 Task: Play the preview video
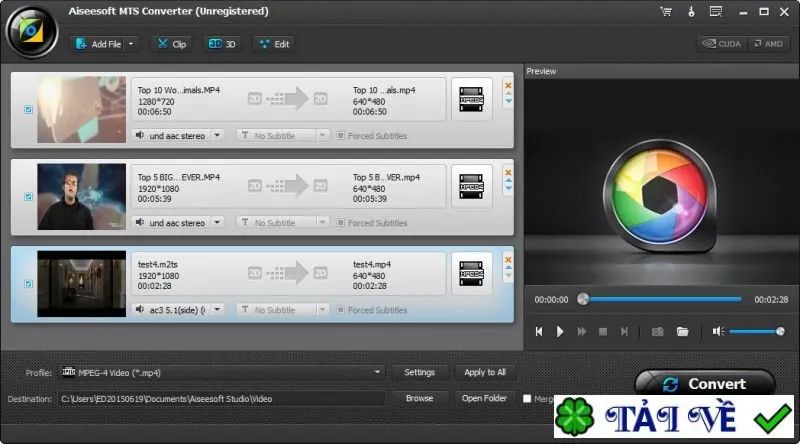point(560,332)
